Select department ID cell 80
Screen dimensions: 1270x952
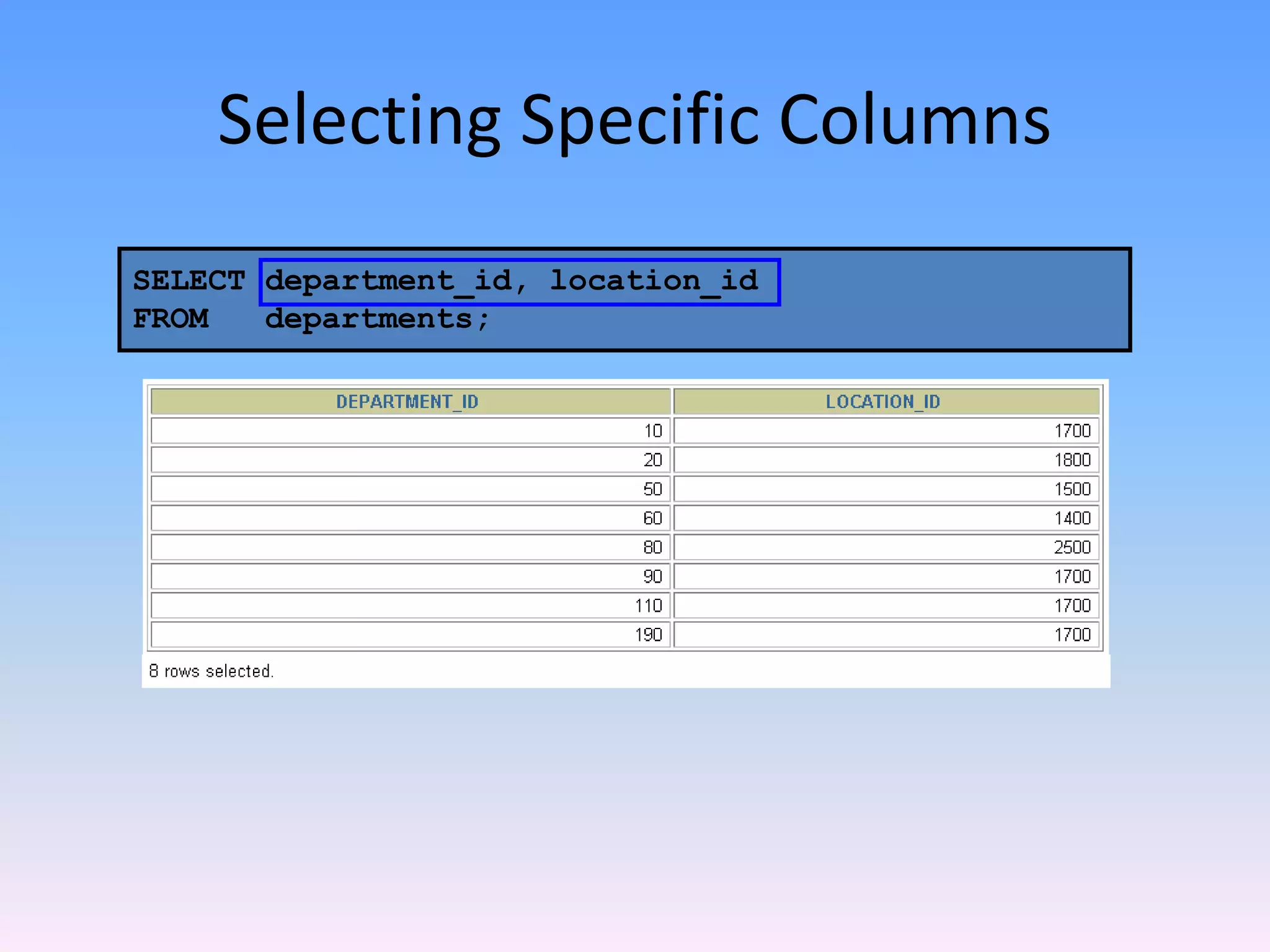(x=410, y=547)
